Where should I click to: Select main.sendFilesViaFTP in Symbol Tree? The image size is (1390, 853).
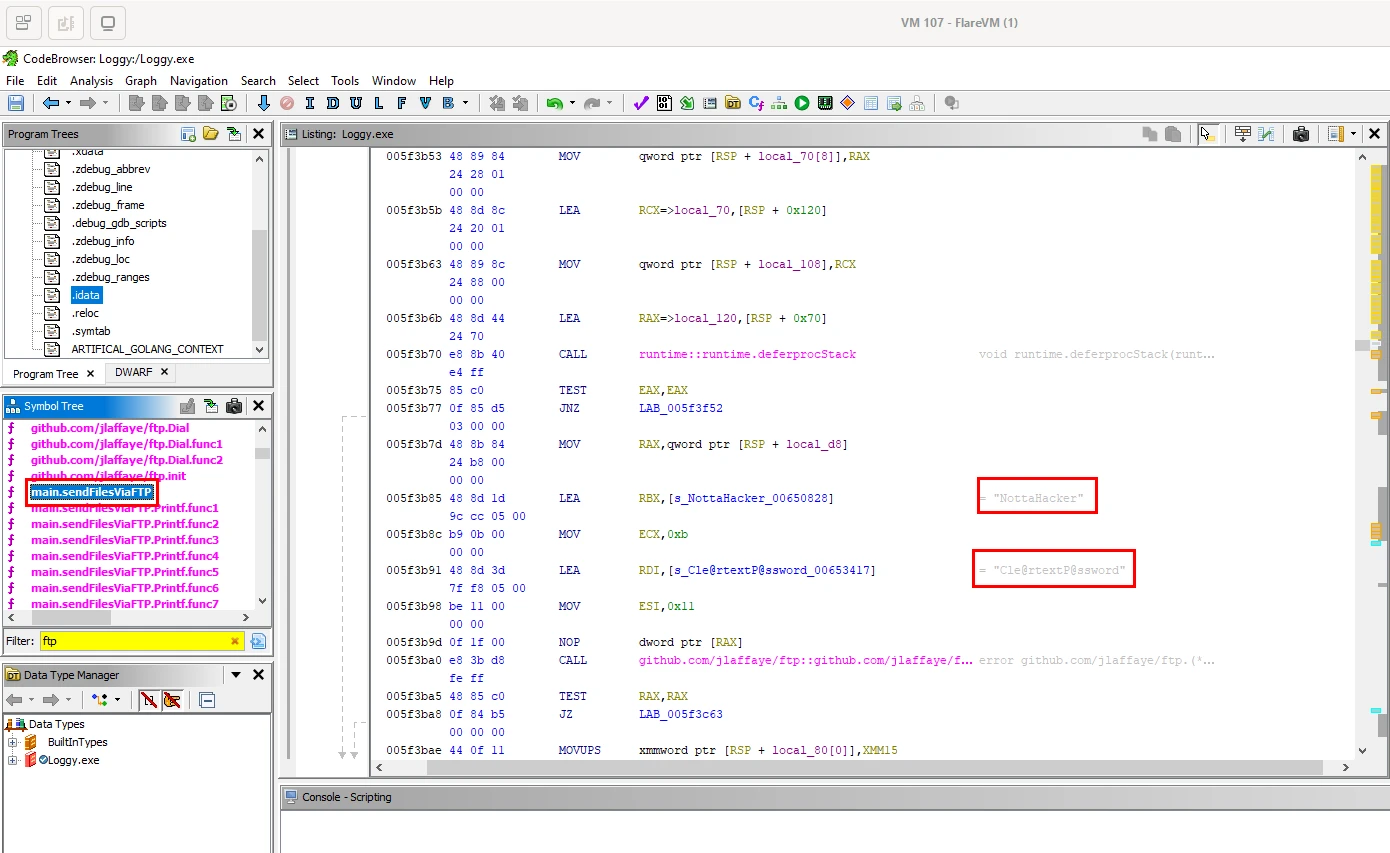click(91, 492)
